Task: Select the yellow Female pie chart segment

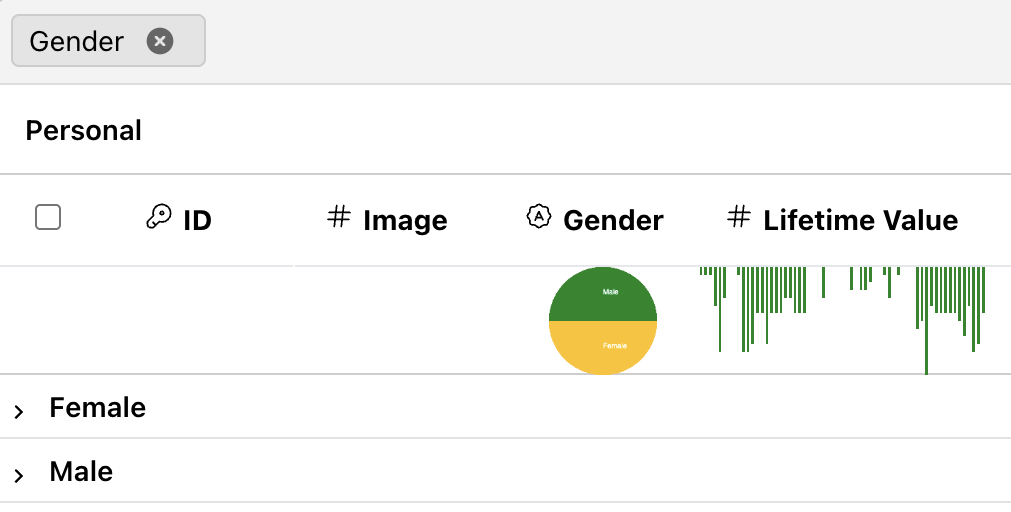Action: pyautogui.click(x=603, y=350)
